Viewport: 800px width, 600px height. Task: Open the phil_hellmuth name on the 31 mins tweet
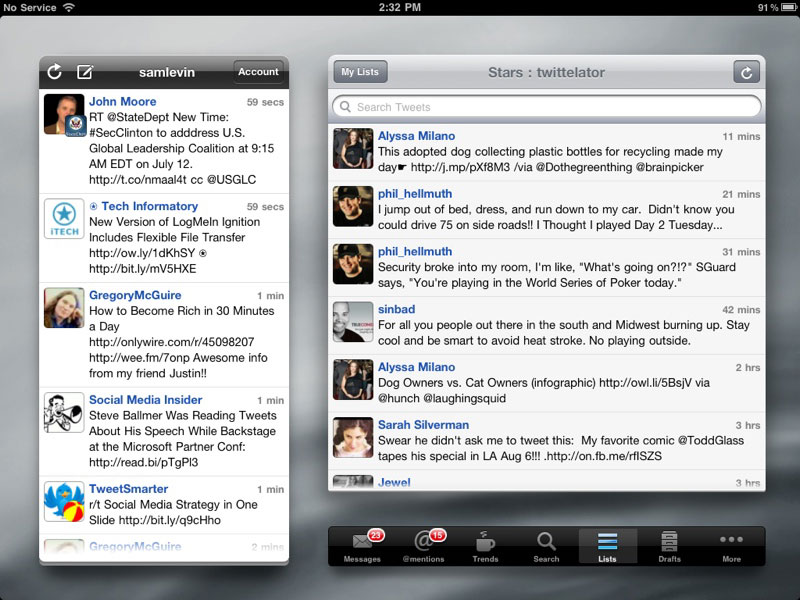[415, 251]
